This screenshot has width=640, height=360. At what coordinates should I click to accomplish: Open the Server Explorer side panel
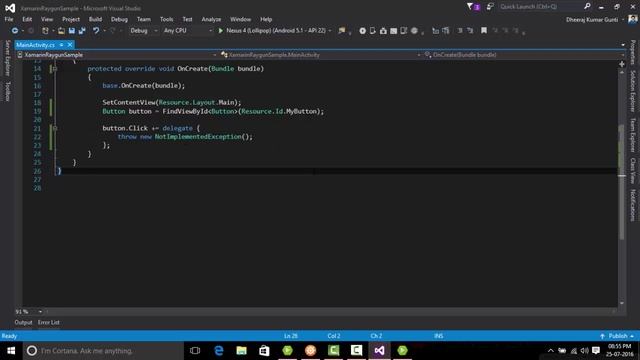(x=7, y=58)
